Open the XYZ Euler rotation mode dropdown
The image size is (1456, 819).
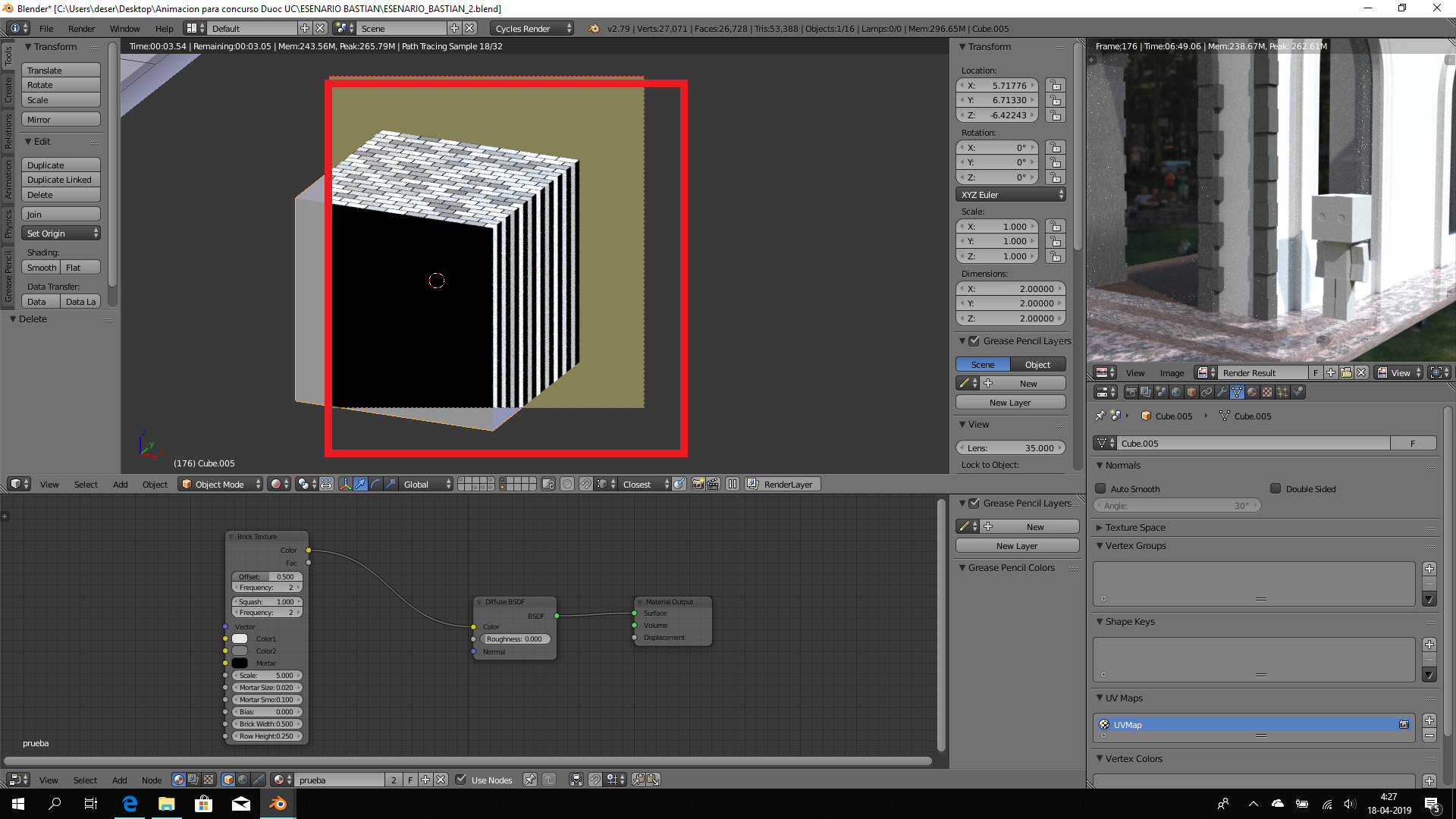1011,195
